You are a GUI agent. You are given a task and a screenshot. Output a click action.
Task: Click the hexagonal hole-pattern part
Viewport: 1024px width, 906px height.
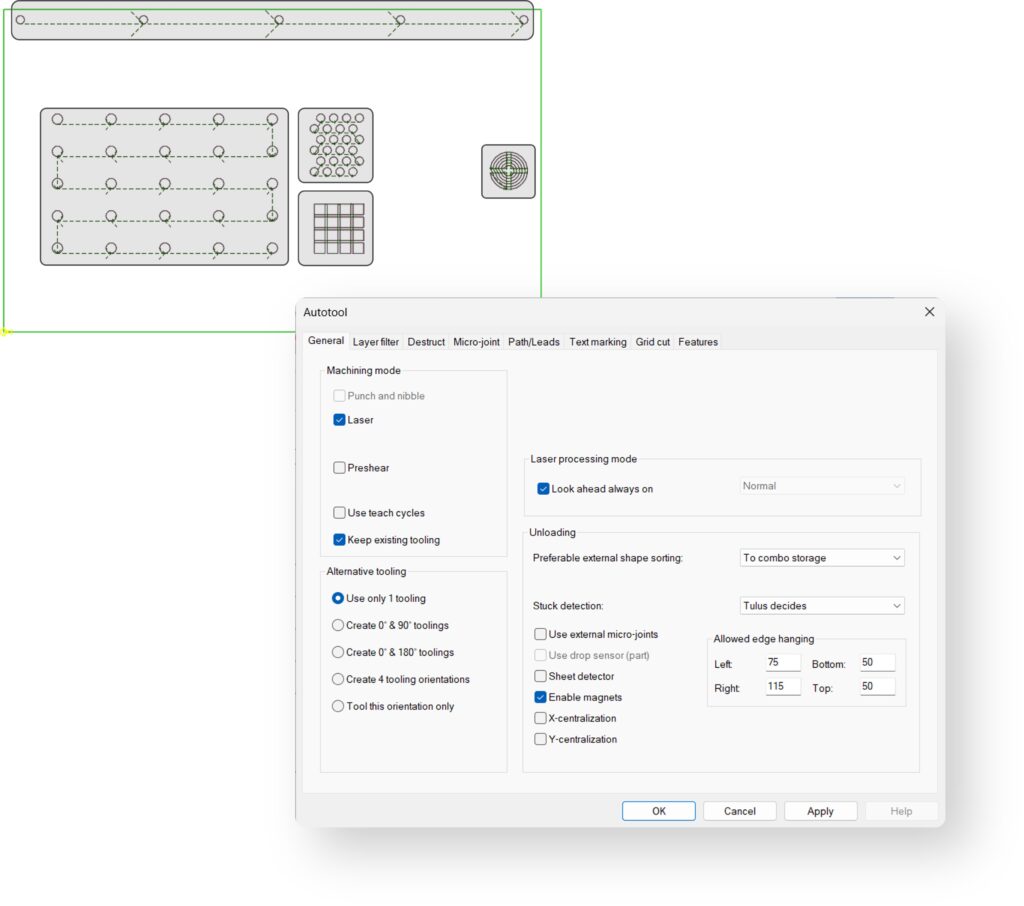pyautogui.click(x=336, y=145)
